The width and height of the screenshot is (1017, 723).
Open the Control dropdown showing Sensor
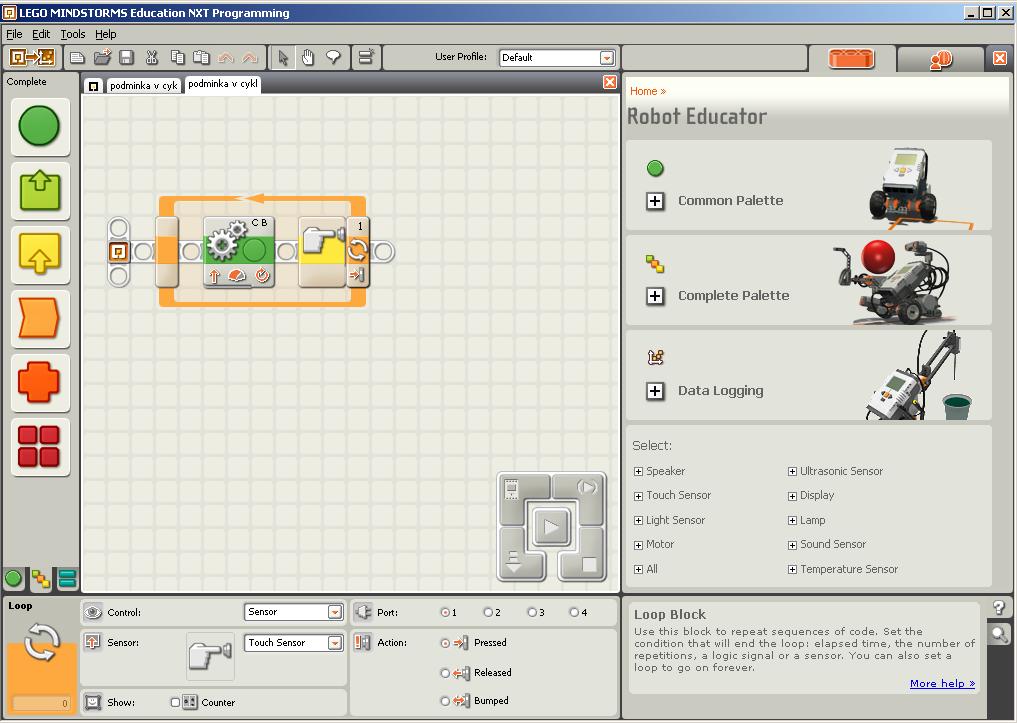click(x=294, y=612)
